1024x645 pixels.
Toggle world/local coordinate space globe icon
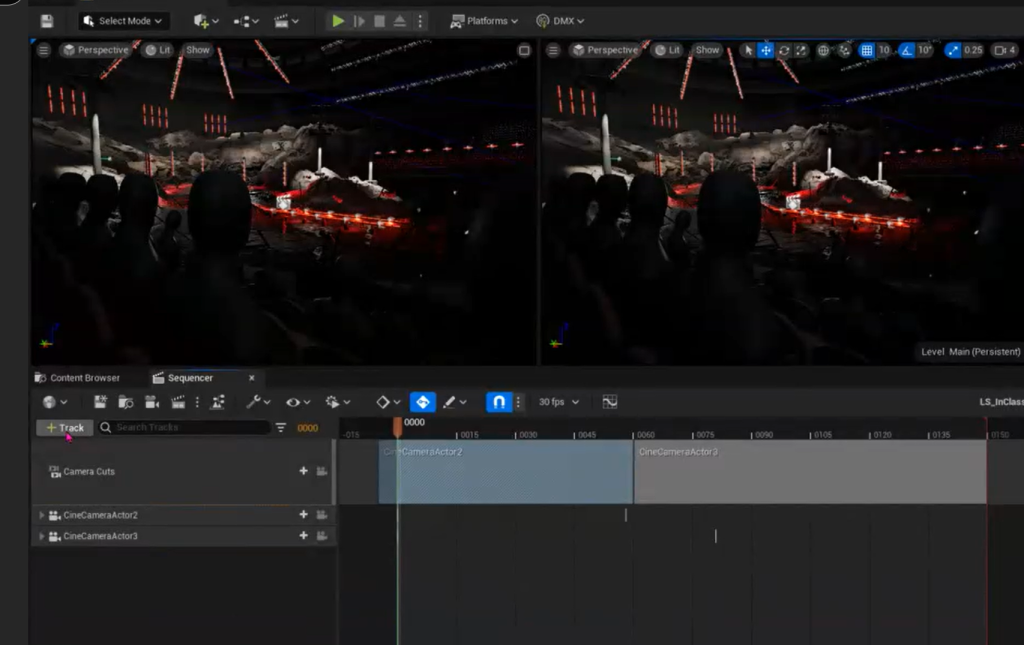(824, 50)
